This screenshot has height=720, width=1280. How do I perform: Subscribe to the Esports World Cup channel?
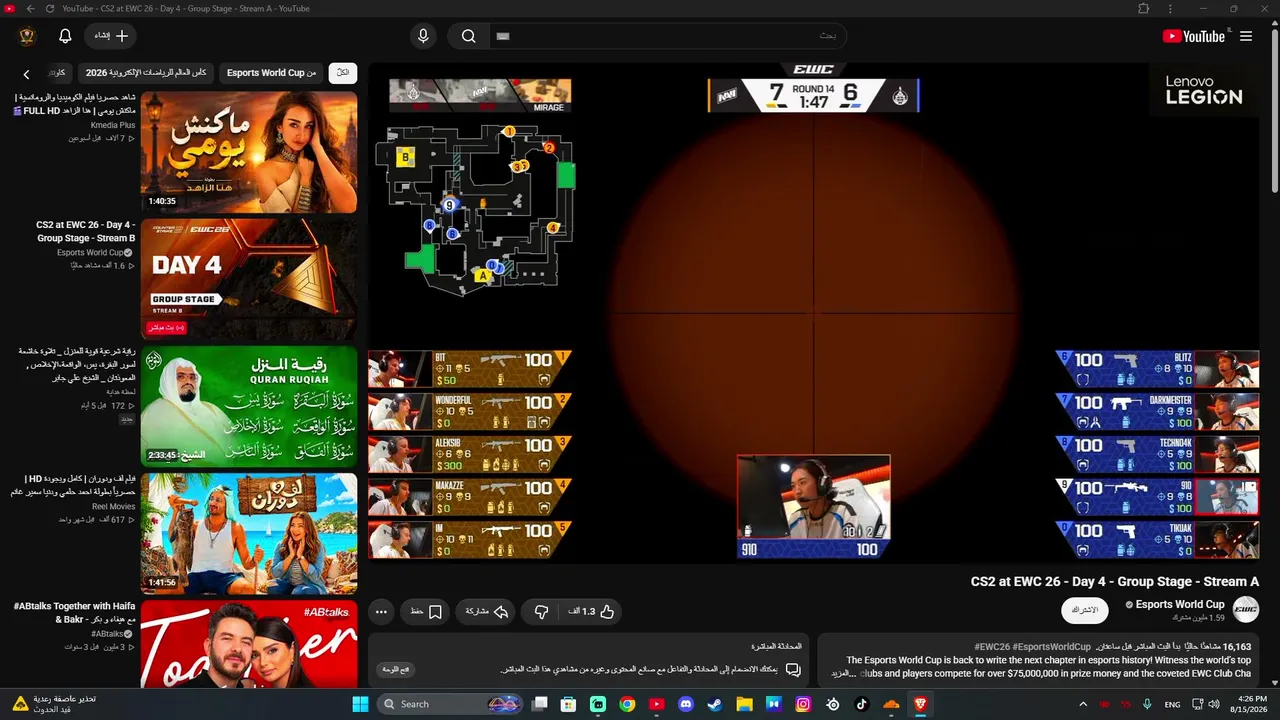coord(1085,610)
